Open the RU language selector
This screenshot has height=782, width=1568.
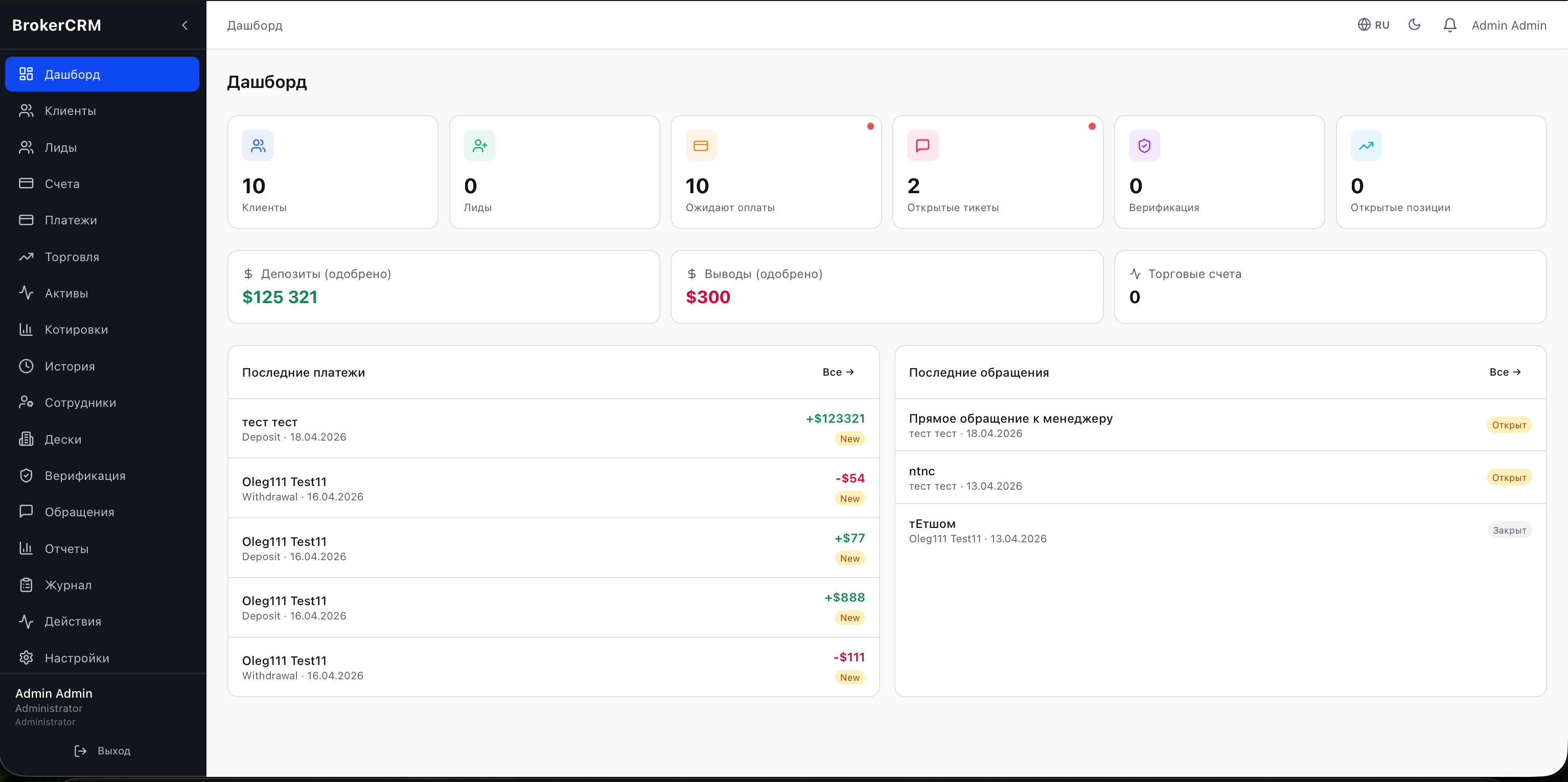pos(1373,25)
